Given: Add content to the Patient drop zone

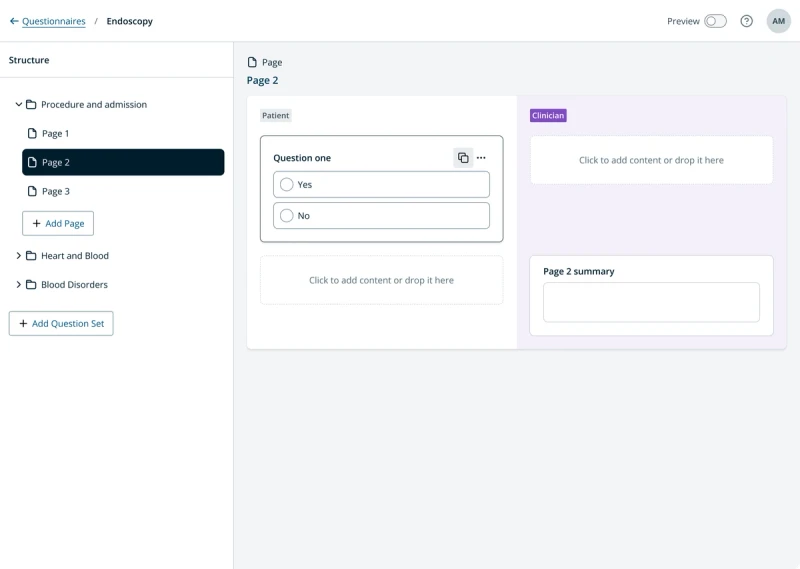Looking at the screenshot, I should [381, 280].
